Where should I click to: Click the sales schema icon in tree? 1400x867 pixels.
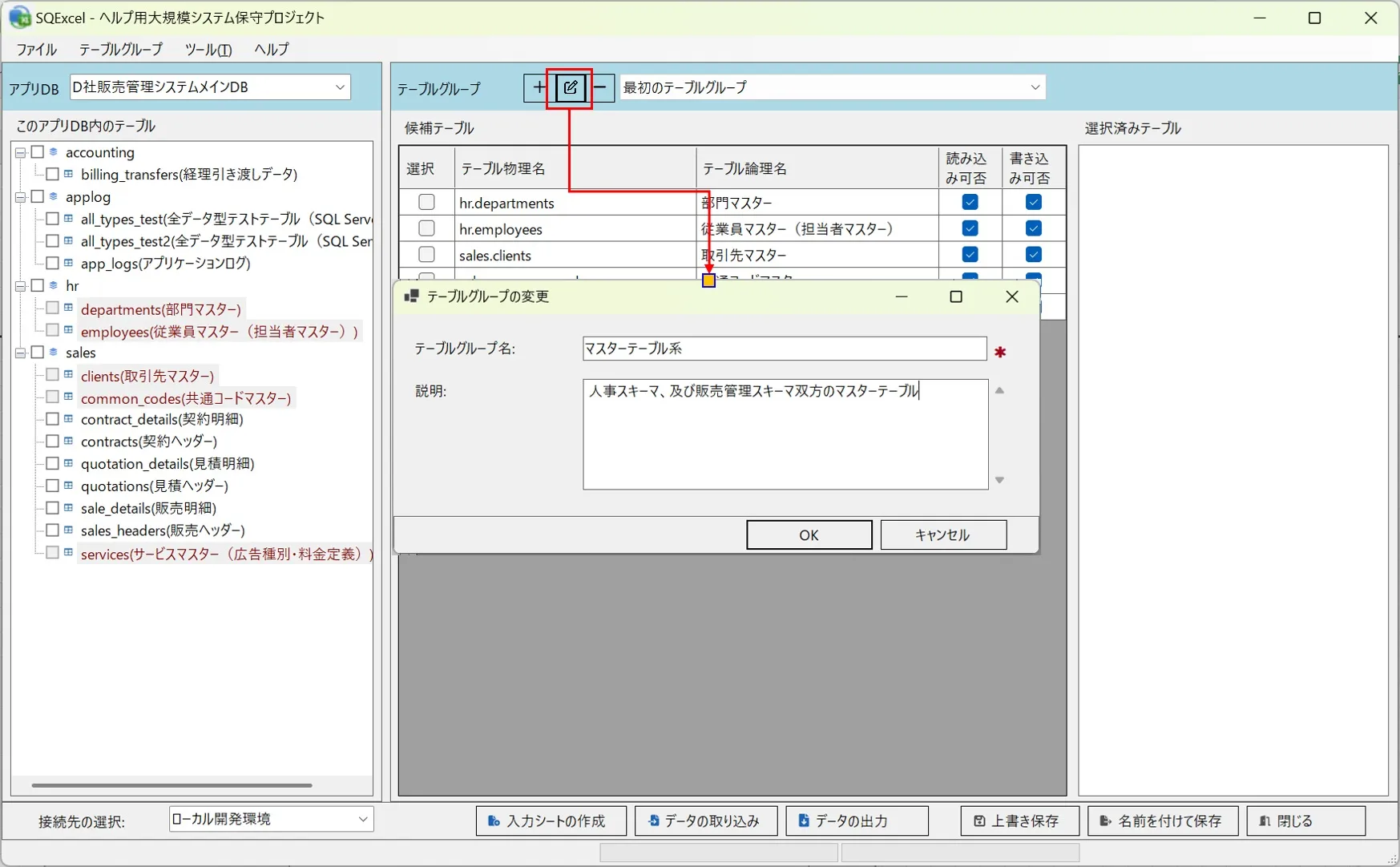(x=54, y=352)
